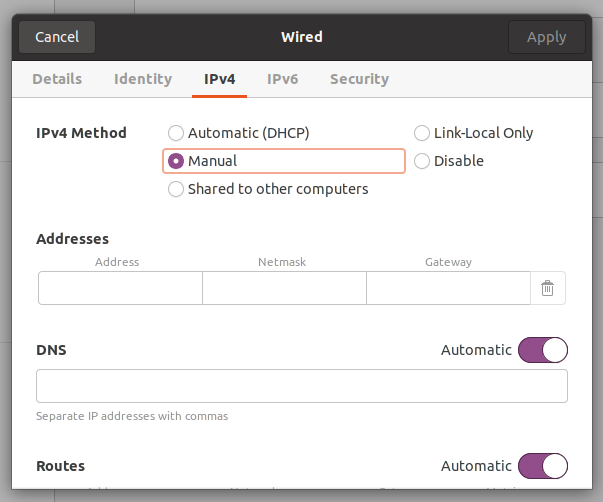The image size is (603, 502).
Task: Switch to the Details tab
Action: [x=57, y=79]
